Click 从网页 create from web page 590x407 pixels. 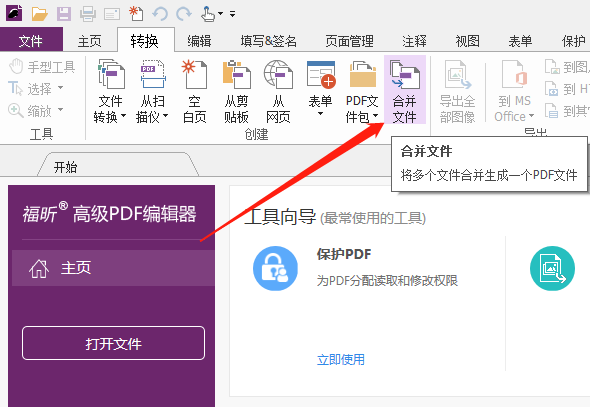[x=278, y=91]
